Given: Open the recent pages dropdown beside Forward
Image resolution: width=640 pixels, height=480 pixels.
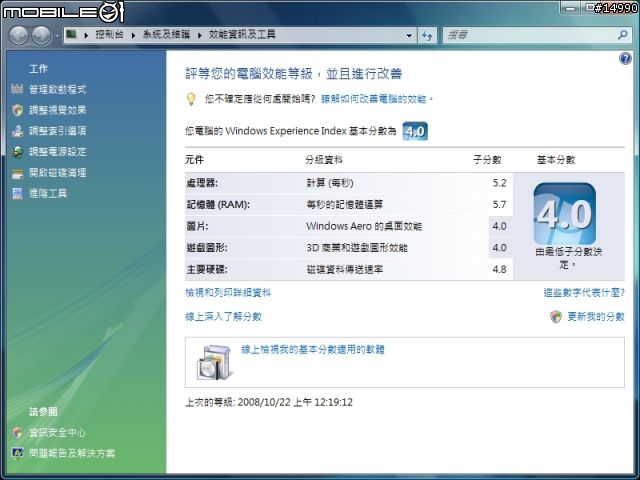Looking at the screenshot, I should pos(56,36).
